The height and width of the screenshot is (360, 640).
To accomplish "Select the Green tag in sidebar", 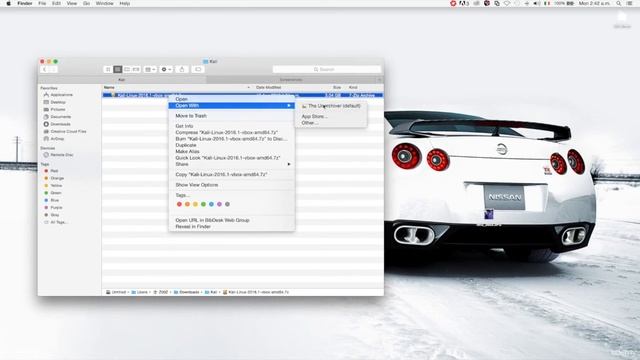I will [x=56, y=193].
